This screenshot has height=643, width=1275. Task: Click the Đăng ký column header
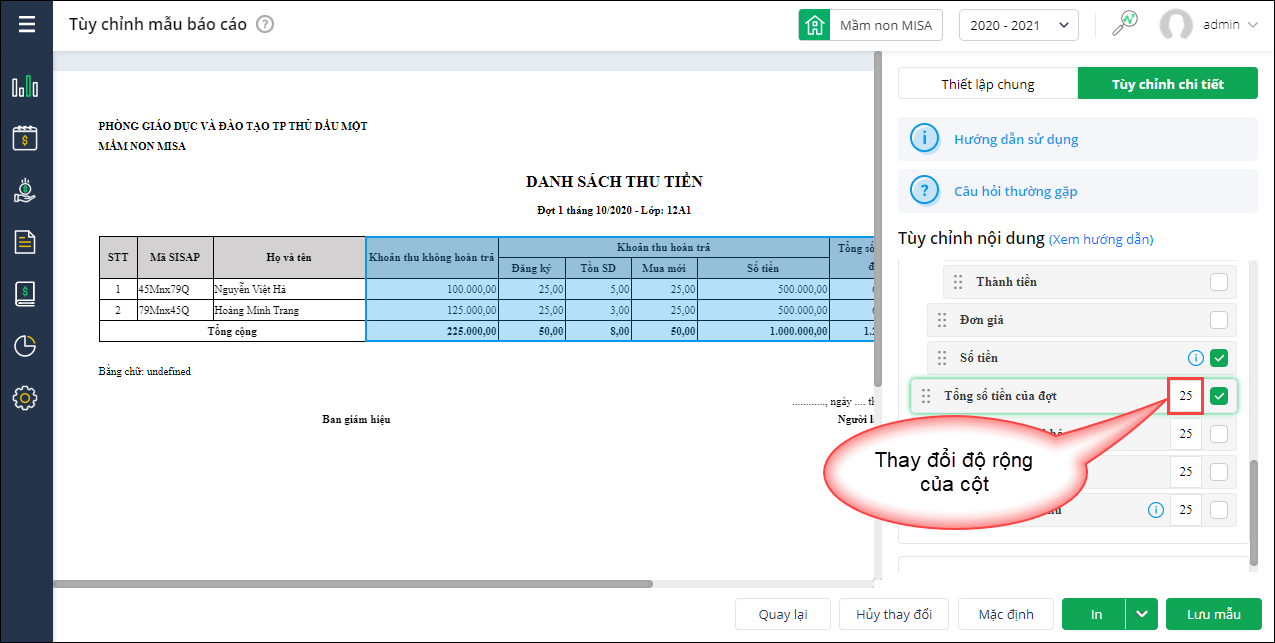tap(532, 268)
